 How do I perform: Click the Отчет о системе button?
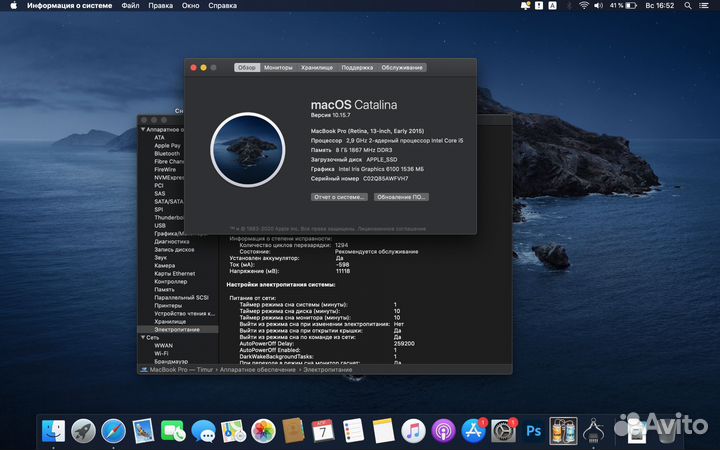point(339,197)
